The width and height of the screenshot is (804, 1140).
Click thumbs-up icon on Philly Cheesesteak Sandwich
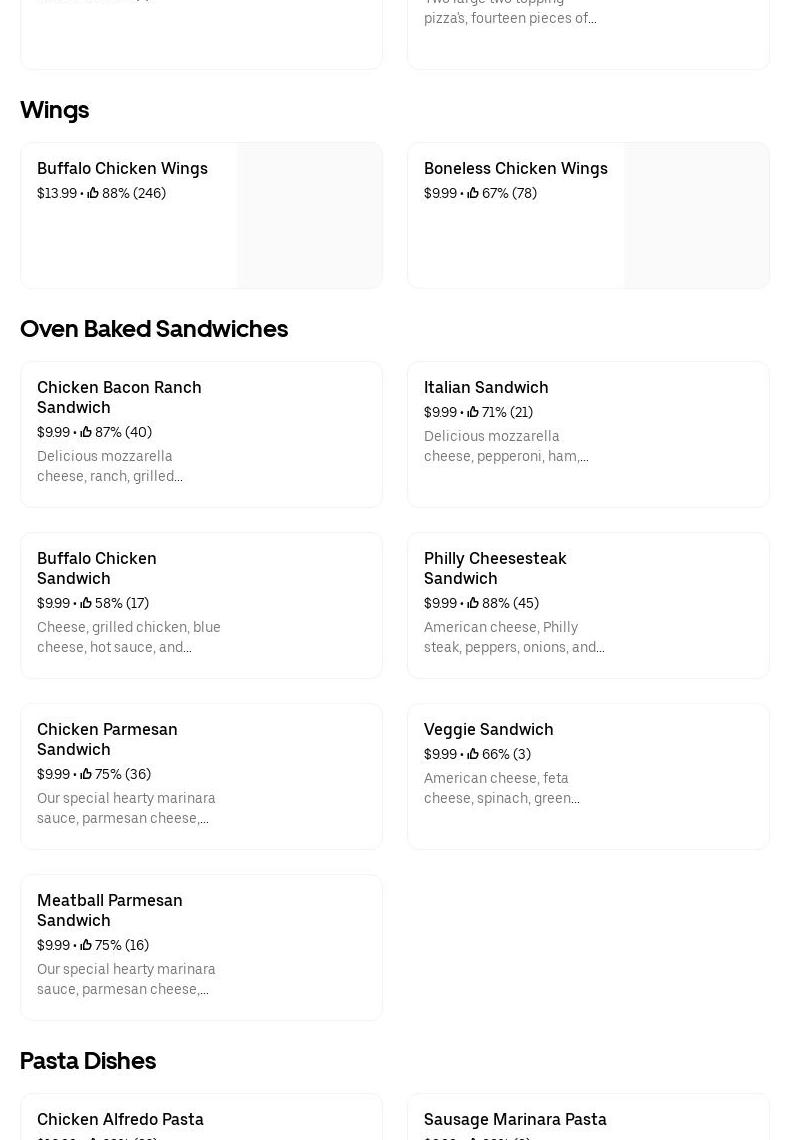[x=473, y=603]
